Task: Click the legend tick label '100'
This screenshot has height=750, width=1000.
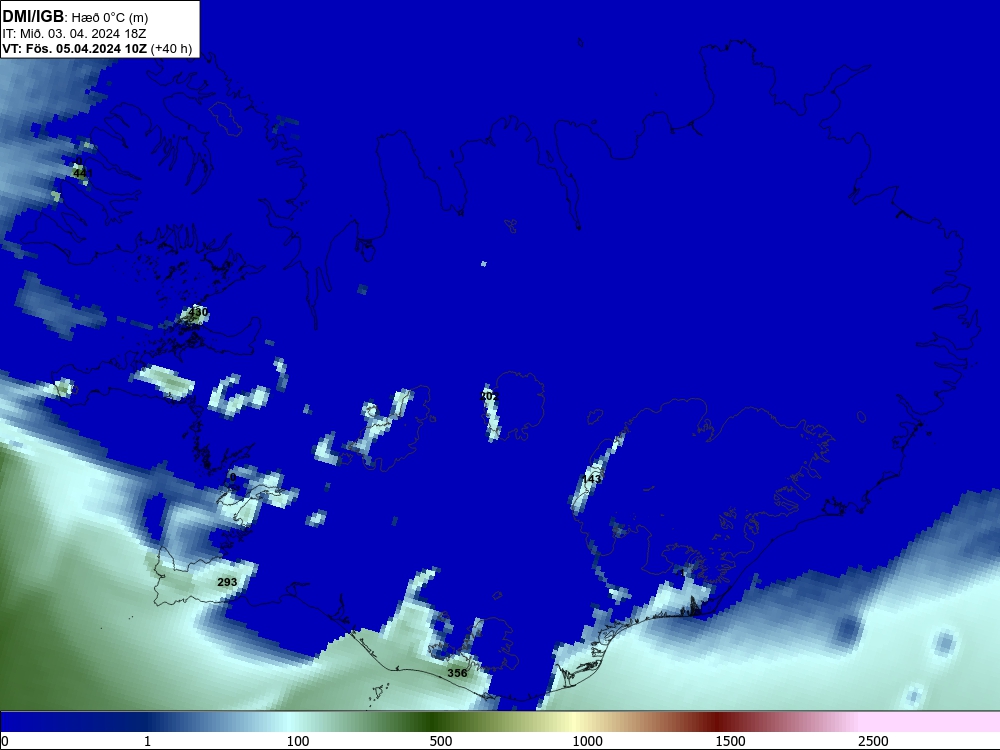Action: [x=298, y=741]
